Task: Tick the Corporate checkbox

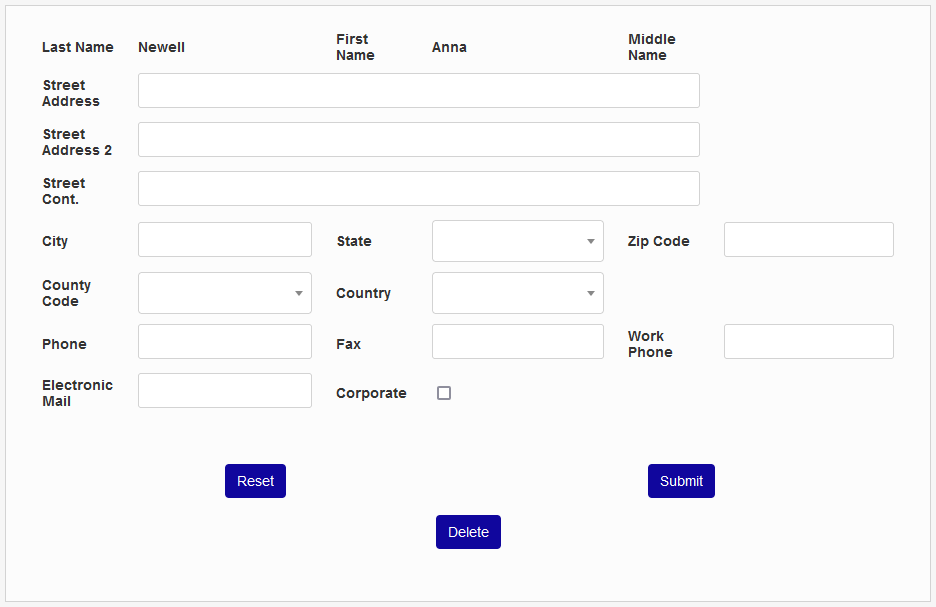Action: (444, 393)
